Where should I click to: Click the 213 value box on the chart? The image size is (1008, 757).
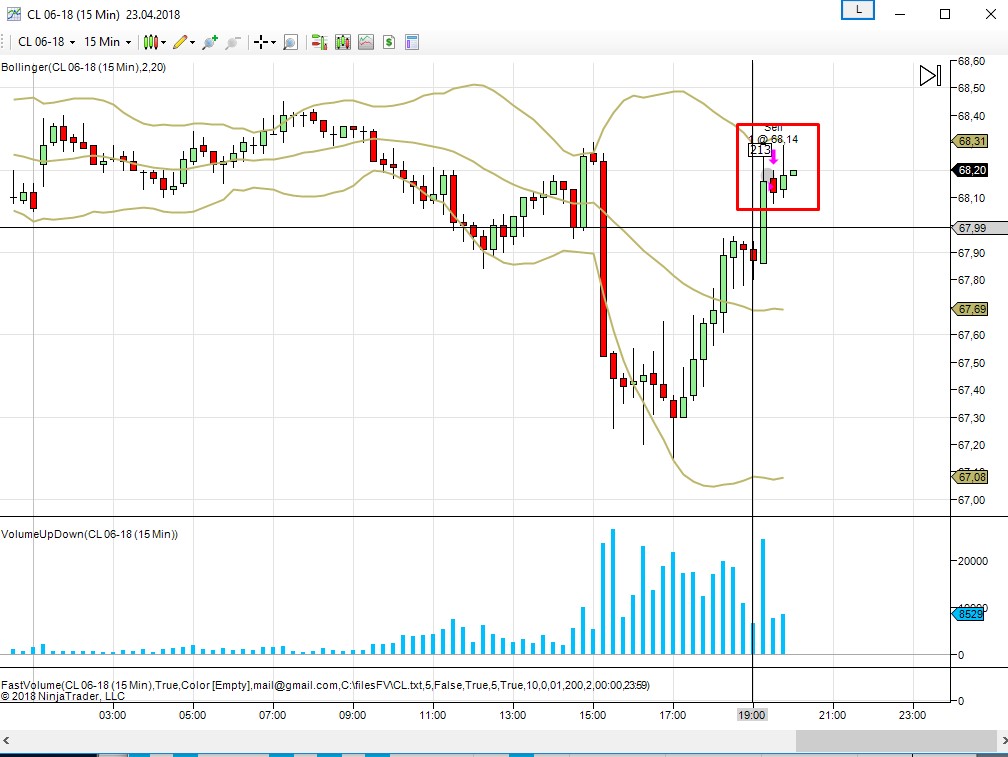pyautogui.click(x=759, y=150)
